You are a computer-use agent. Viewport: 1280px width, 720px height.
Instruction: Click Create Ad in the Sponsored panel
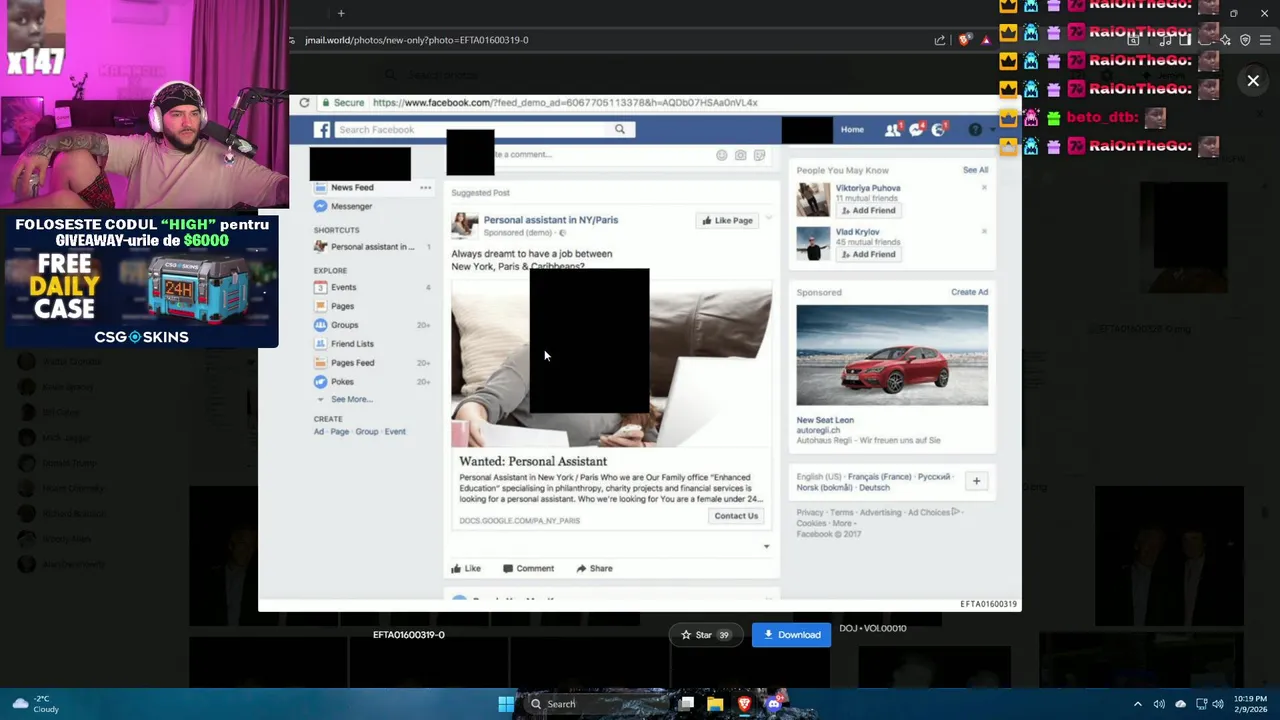click(969, 293)
